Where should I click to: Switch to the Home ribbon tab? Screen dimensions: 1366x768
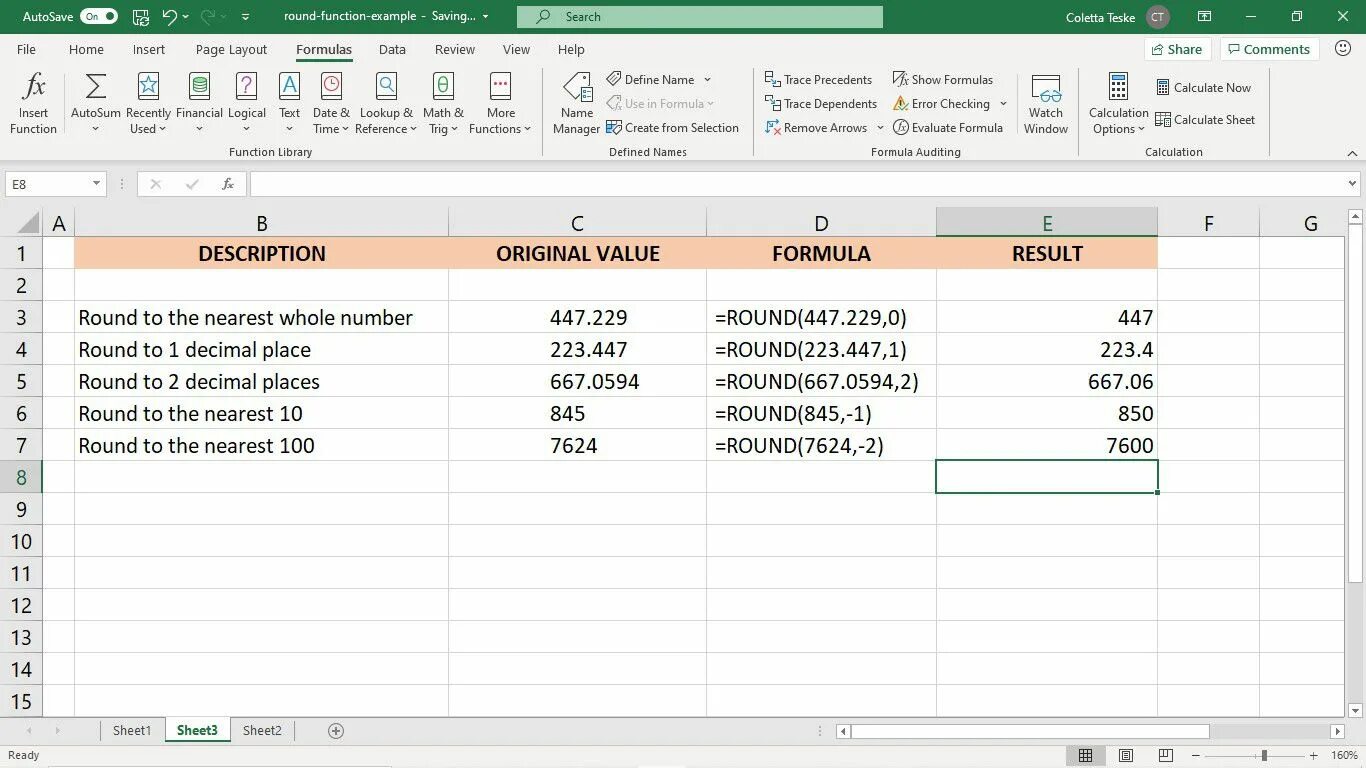click(86, 49)
